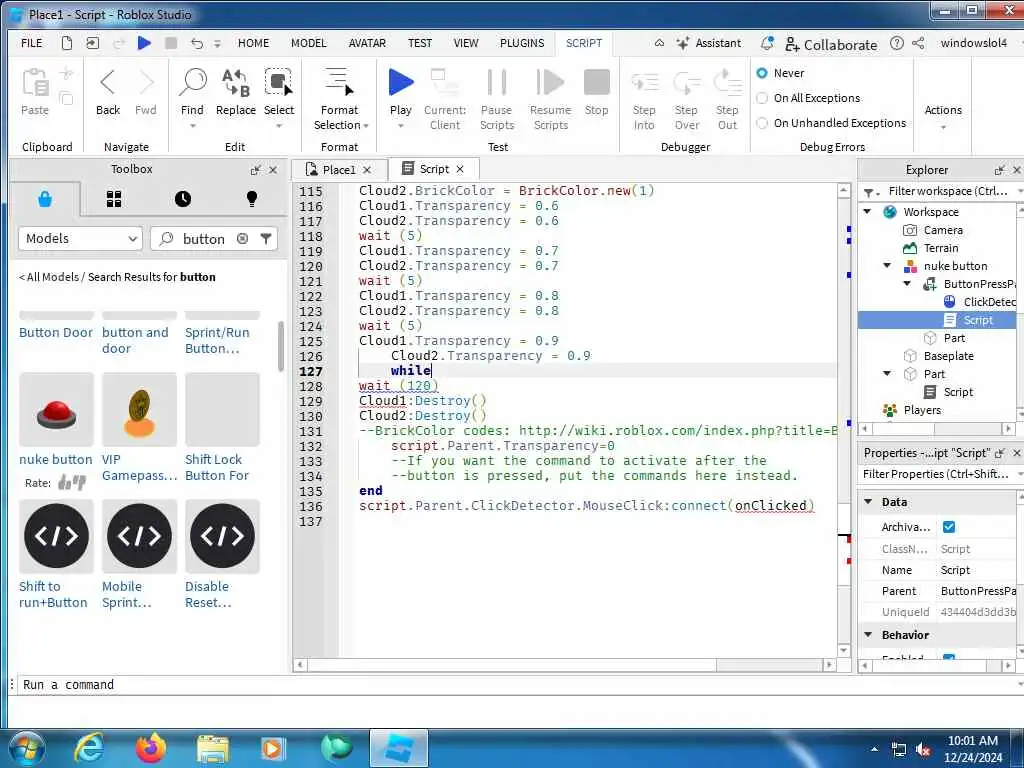Click the Fwd navigate arrow
Image resolution: width=1024 pixels, height=768 pixels.
[146, 91]
